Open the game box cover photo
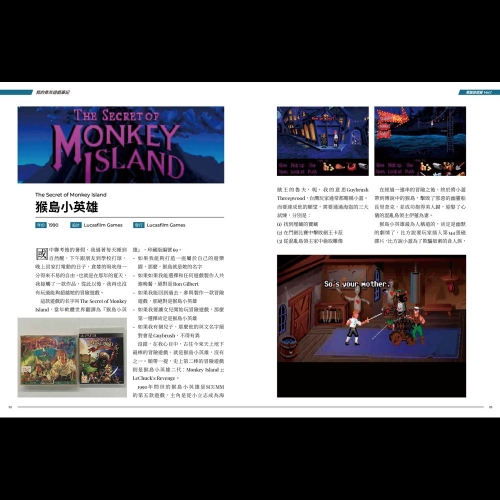The image size is (500, 500). click(x=49, y=360)
